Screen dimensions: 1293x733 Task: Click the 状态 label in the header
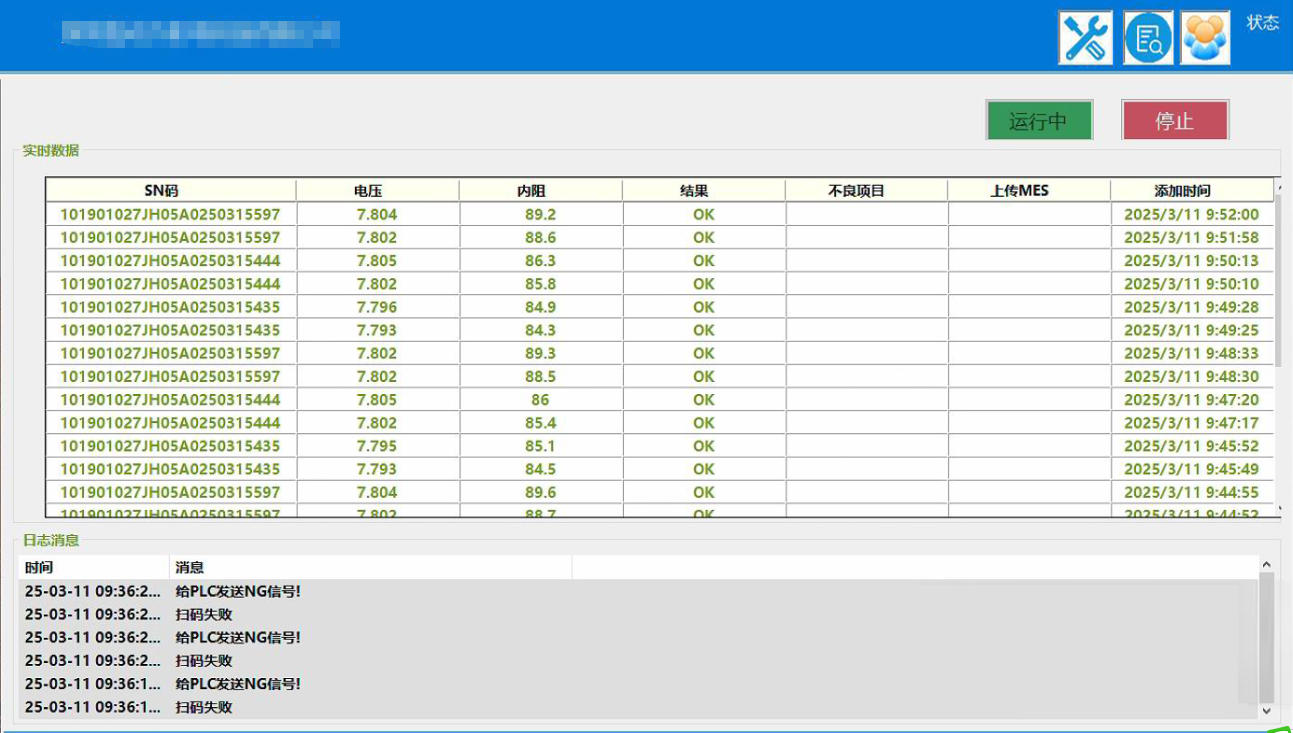point(1262,23)
